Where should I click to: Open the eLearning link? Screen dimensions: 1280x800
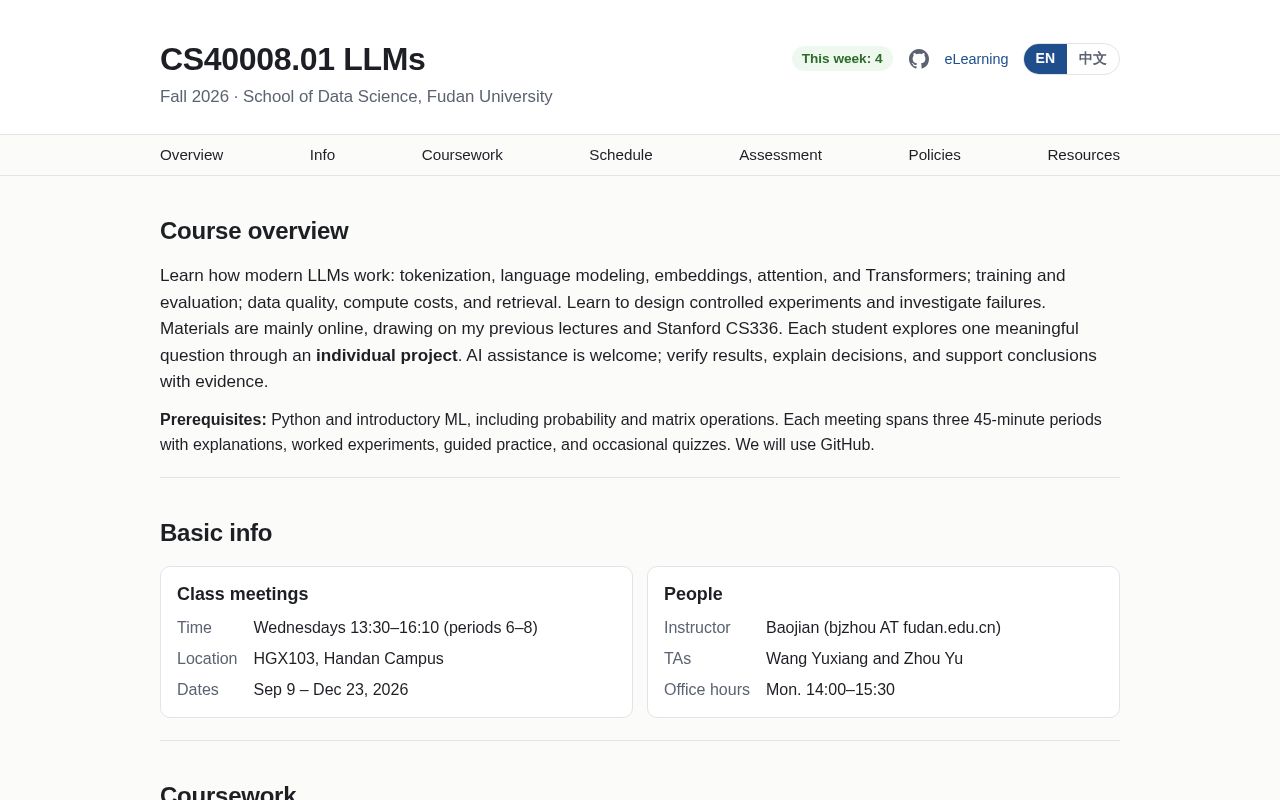[x=976, y=59]
